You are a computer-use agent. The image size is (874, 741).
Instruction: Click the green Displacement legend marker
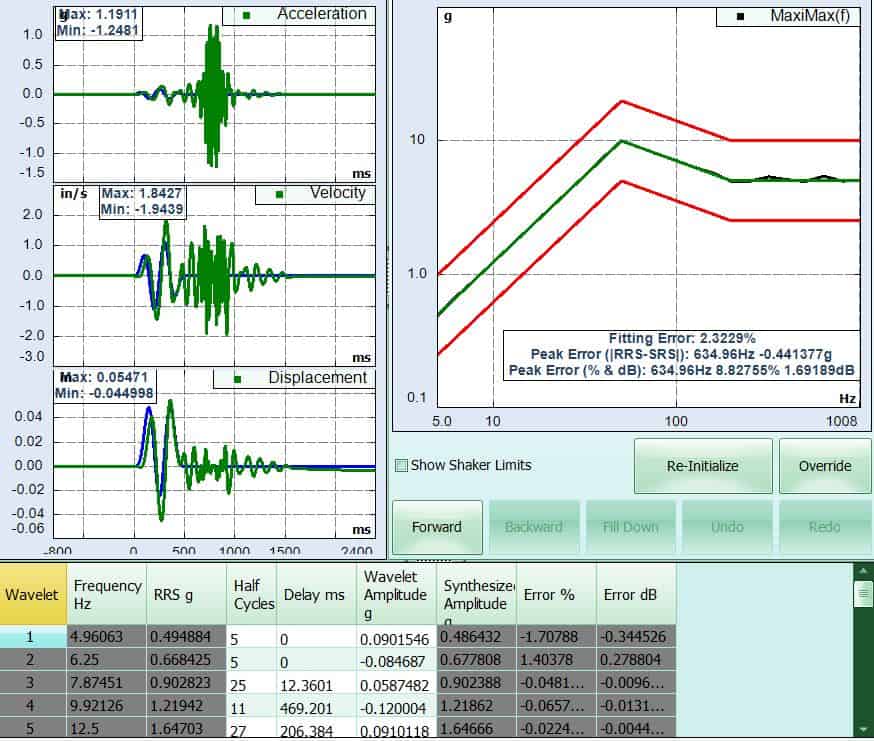pyautogui.click(x=237, y=379)
